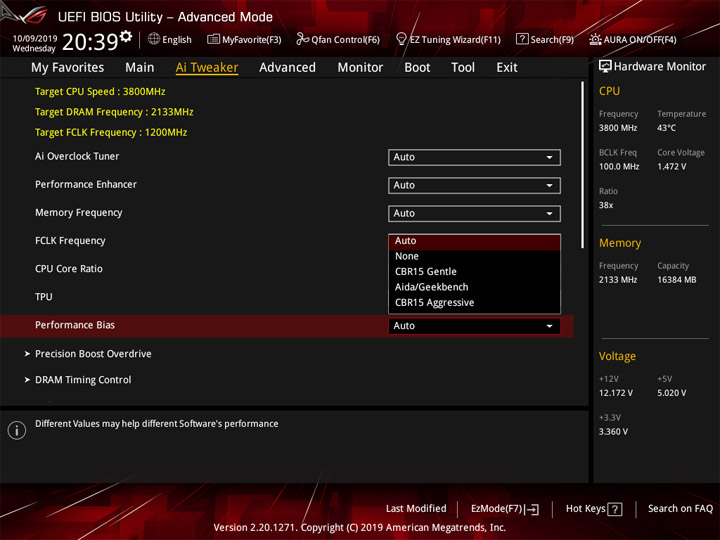This screenshot has height=540, width=720.
Task: Select the TPU row label
Action: [x=44, y=297]
